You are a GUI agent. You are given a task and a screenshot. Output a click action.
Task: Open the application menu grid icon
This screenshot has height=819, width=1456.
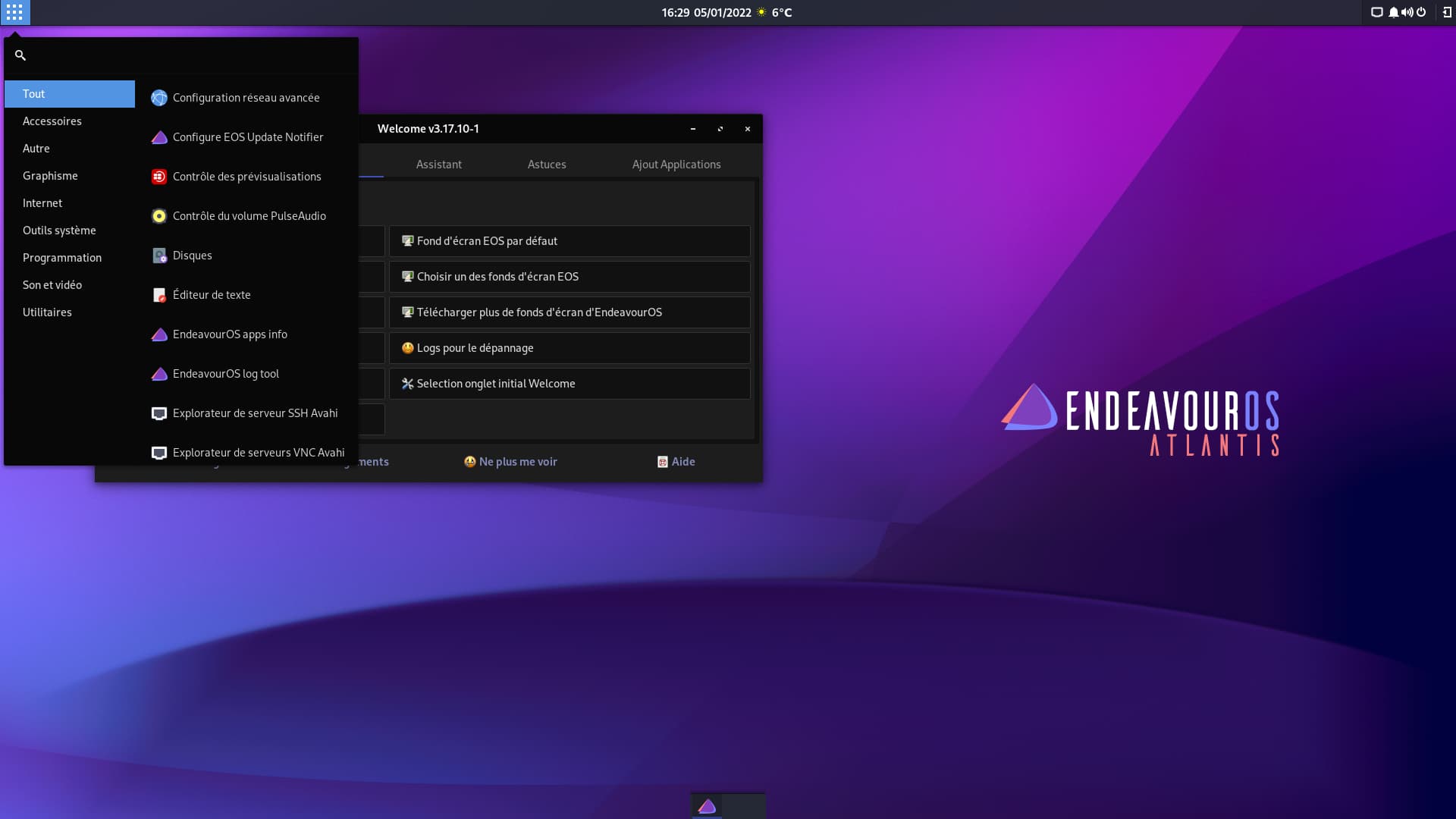tap(14, 12)
